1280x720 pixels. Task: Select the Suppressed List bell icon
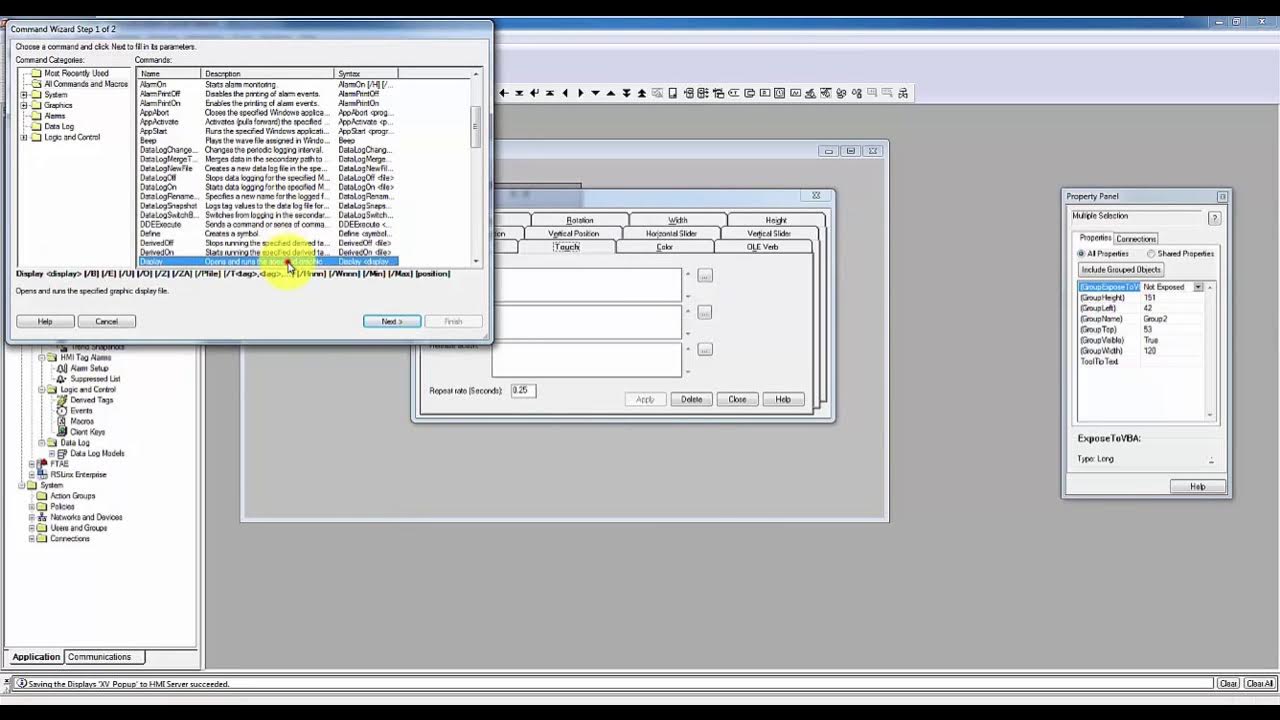tap(62, 379)
